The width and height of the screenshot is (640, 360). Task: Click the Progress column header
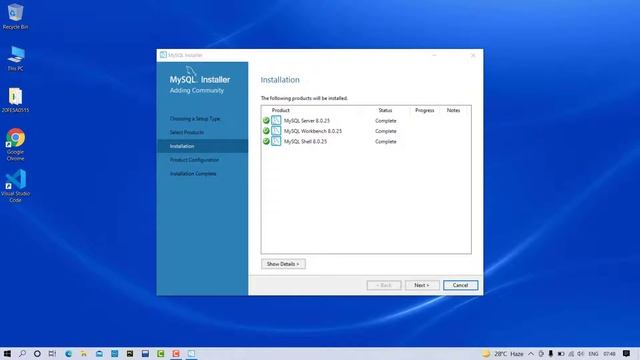(424, 110)
